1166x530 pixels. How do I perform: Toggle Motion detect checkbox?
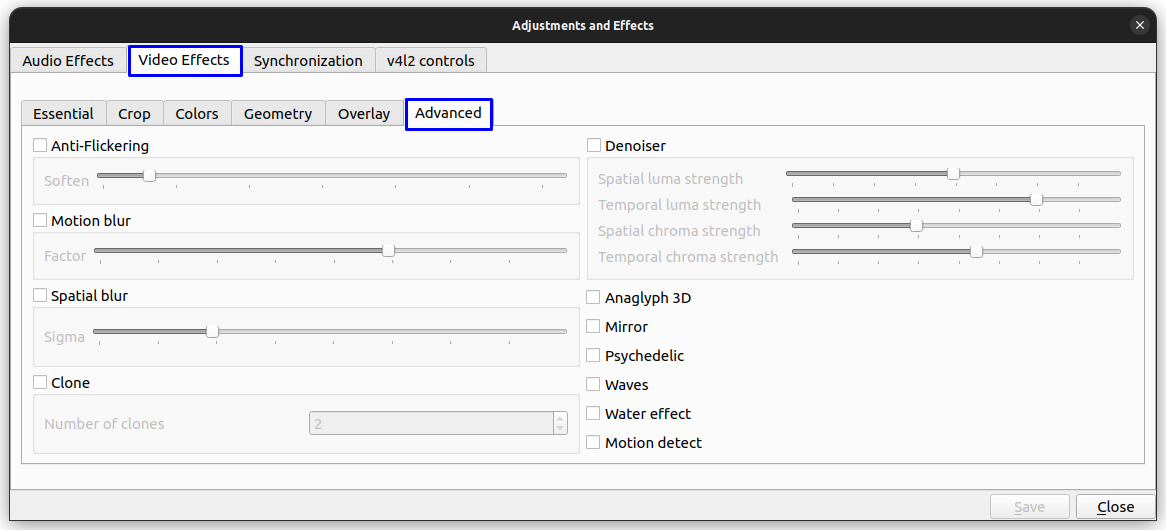(x=594, y=443)
